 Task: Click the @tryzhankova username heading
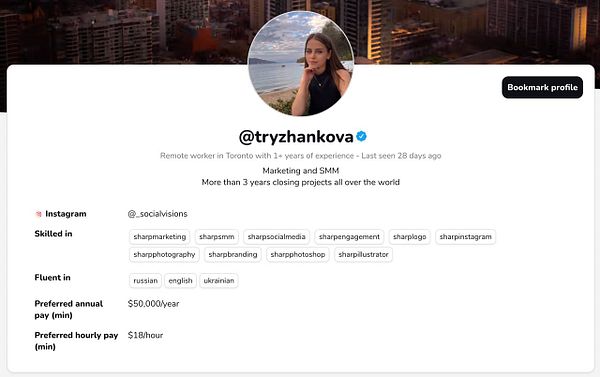(x=296, y=137)
